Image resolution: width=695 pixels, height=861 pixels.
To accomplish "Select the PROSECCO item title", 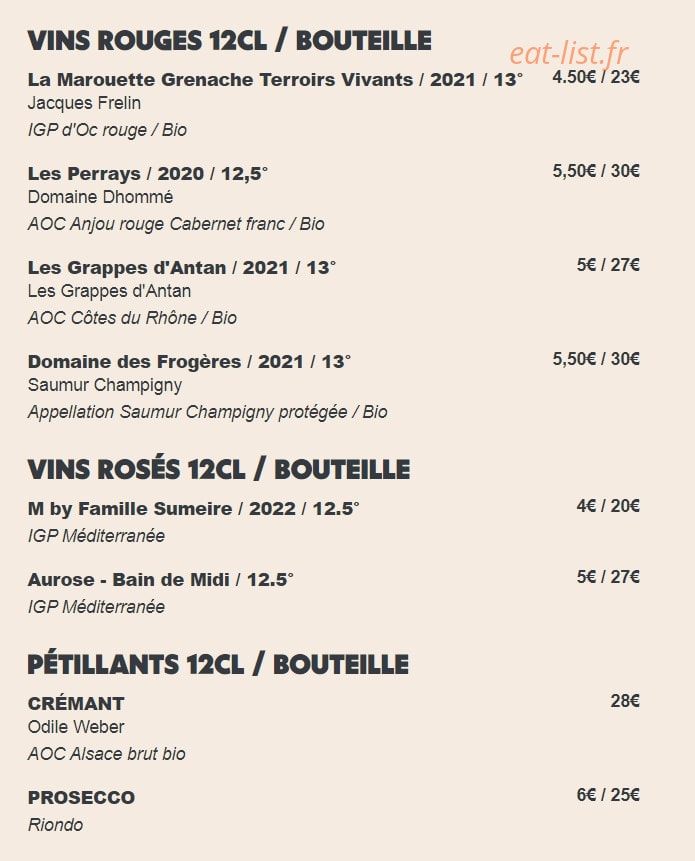I will [x=81, y=798].
